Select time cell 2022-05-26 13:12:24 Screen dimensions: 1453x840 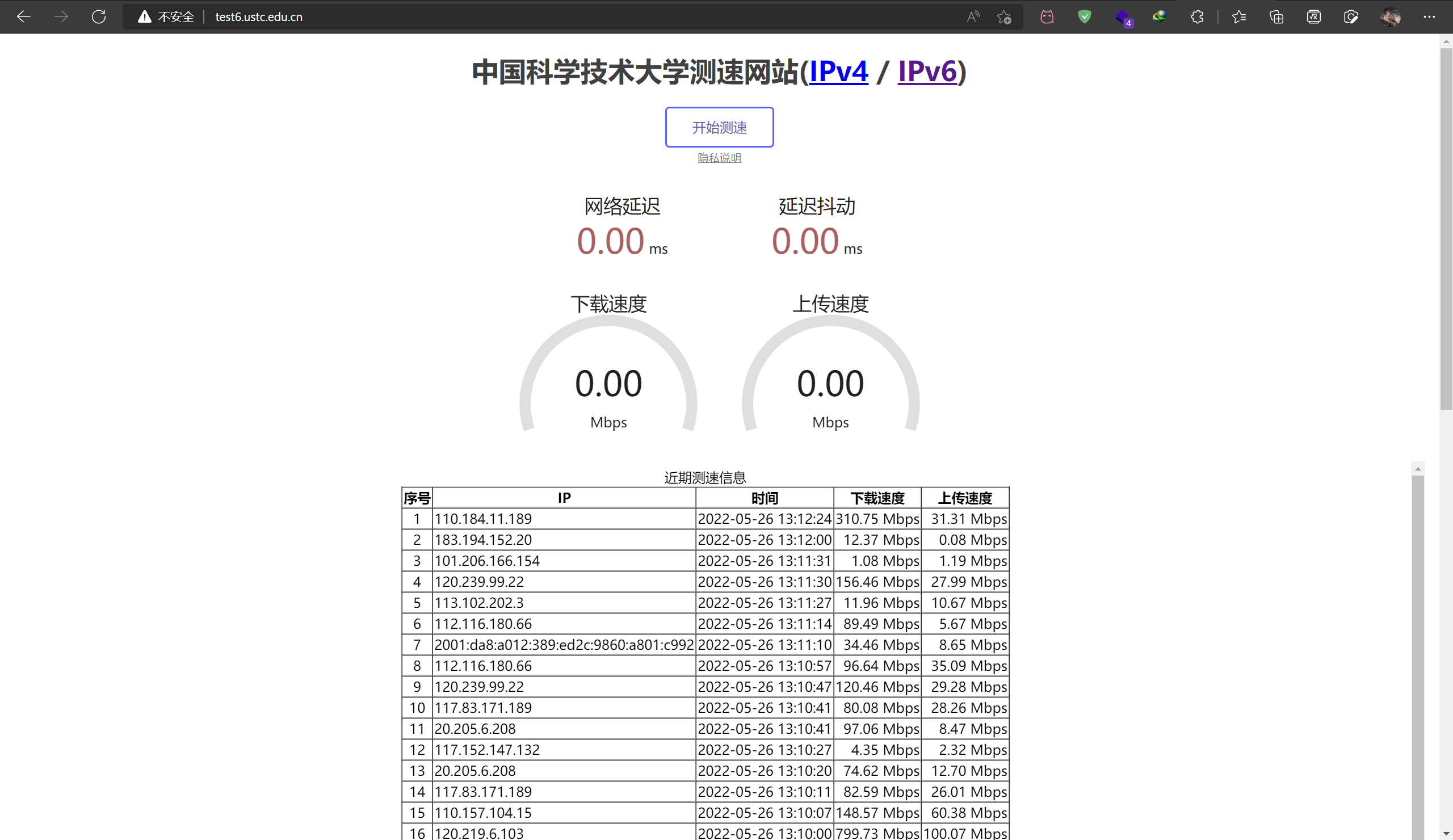[765, 519]
